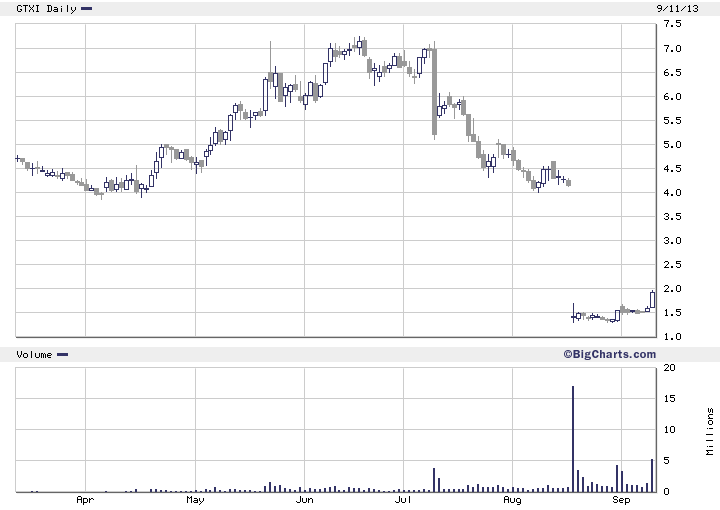Click the Jul month label
The width and height of the screenshot is (720, 510).
click(403, 499)
